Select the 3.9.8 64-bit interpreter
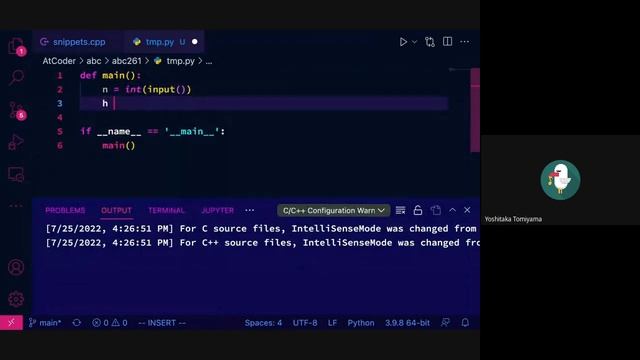 [x=407, y=322]
